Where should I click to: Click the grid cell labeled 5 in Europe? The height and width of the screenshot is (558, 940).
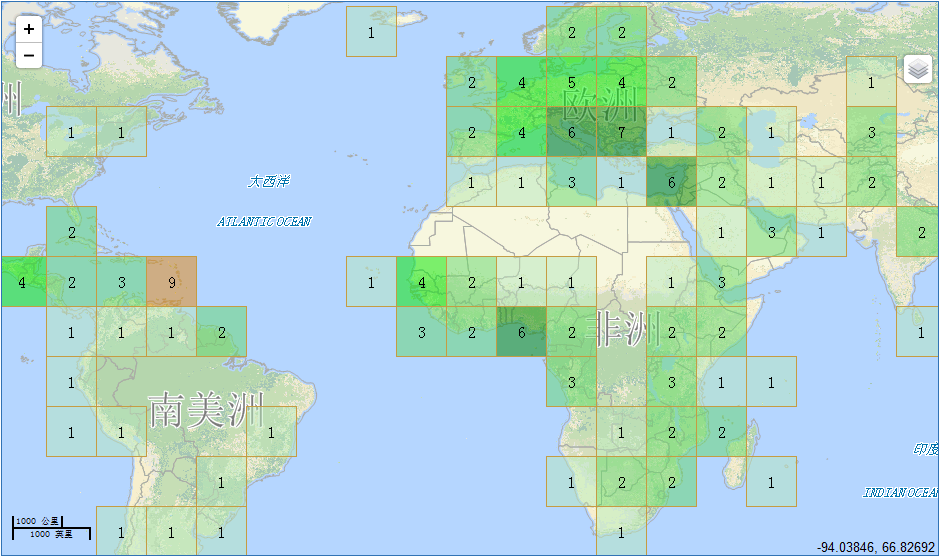pyautogui.click(x=571, y=82)
